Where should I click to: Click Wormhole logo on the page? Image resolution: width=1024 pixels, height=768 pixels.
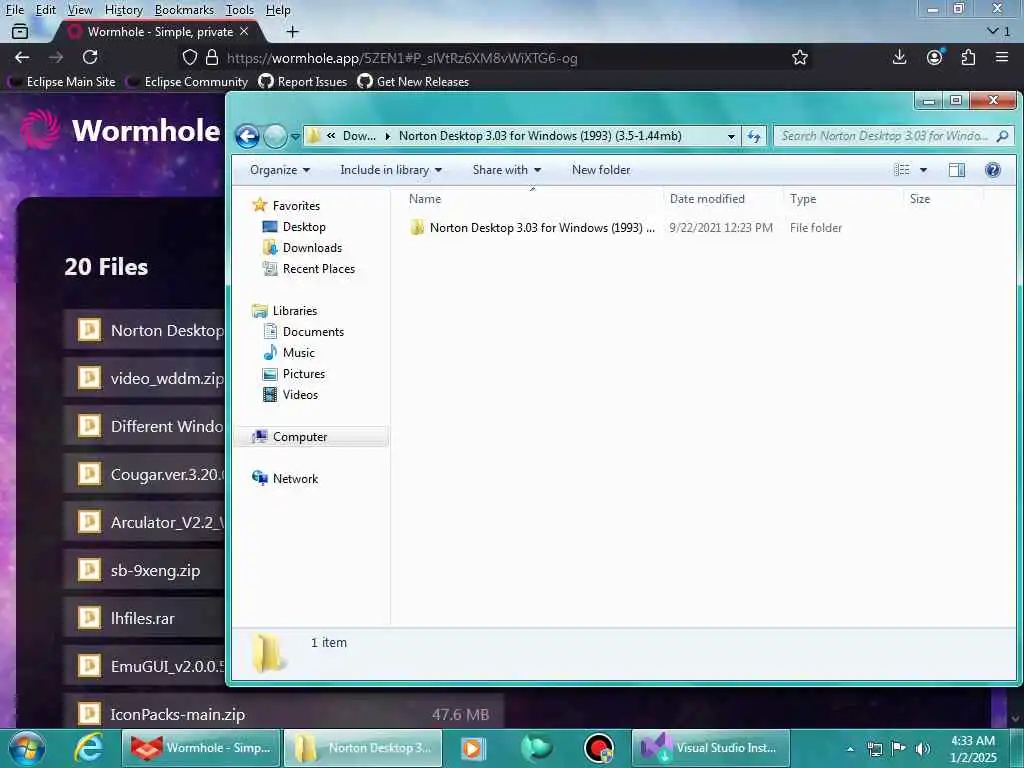(x=121, y=130)
